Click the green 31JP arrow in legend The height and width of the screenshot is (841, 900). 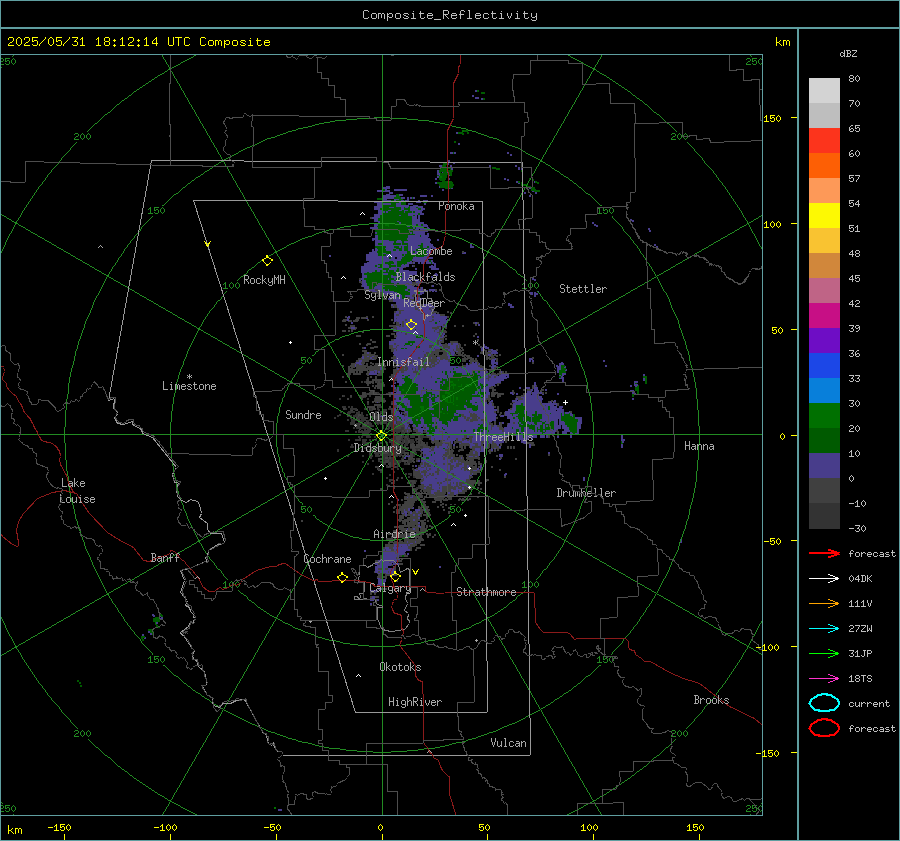pyautogui.click(x=824, y=653)
